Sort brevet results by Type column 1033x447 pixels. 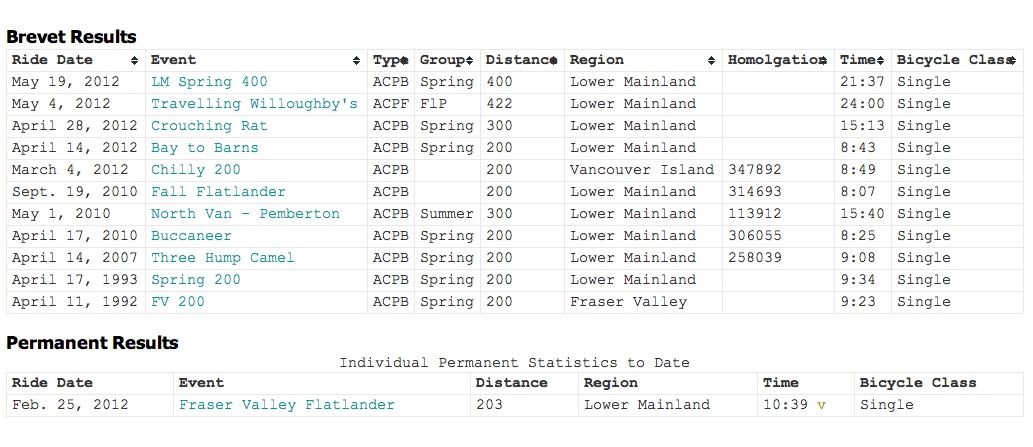click(404, 60)
